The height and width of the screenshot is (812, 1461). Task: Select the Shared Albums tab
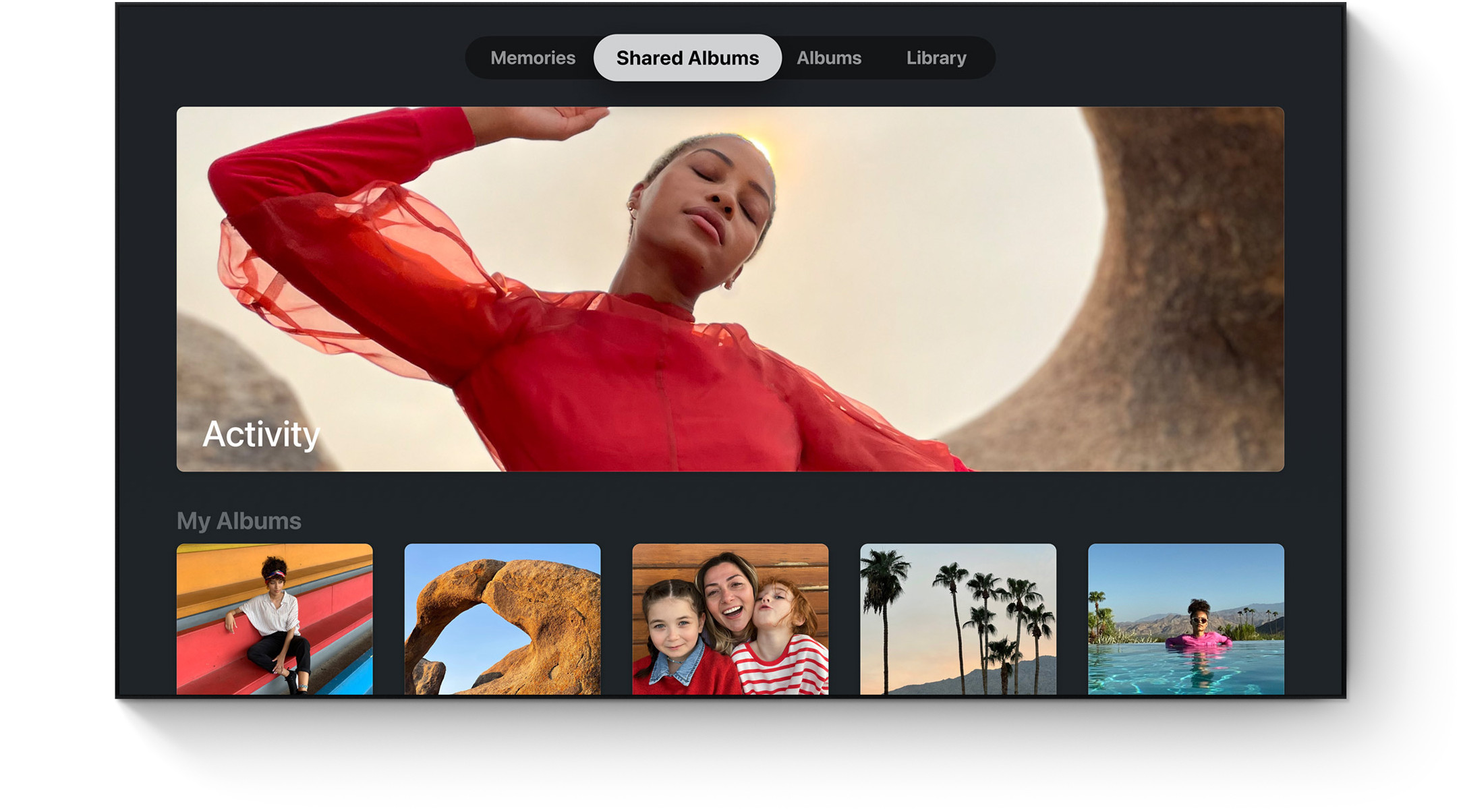pyautogui.click(x=687, y=58)
